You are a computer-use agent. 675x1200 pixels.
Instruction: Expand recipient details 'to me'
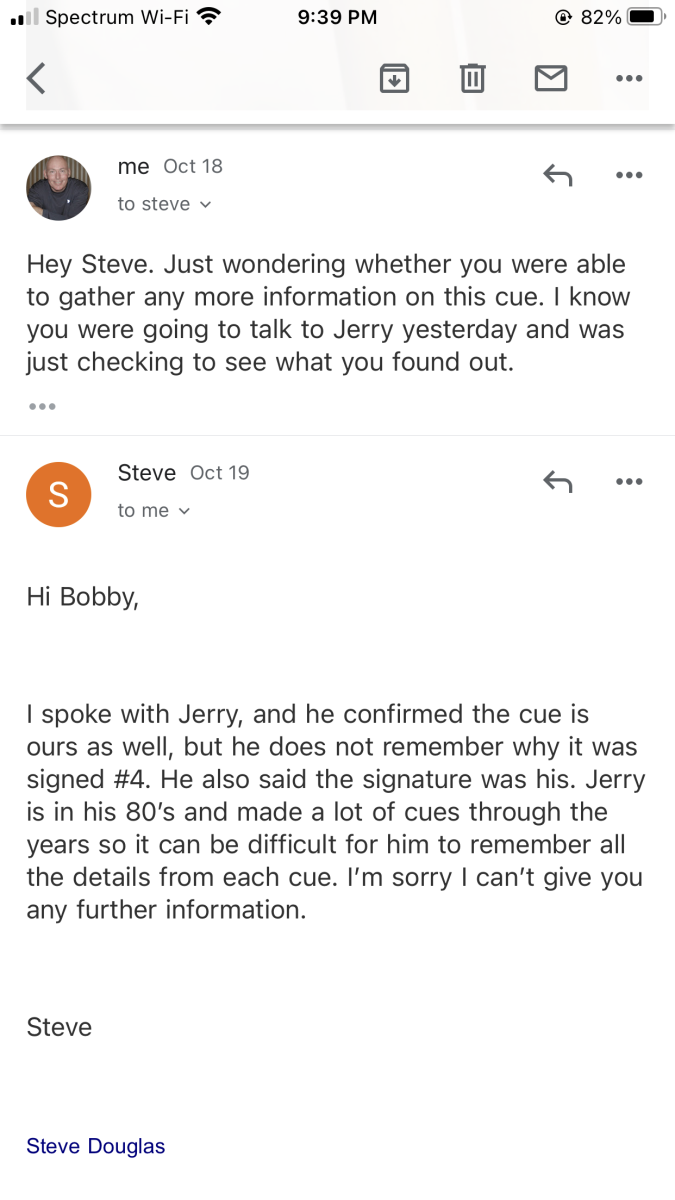click(x=153, y=510)
